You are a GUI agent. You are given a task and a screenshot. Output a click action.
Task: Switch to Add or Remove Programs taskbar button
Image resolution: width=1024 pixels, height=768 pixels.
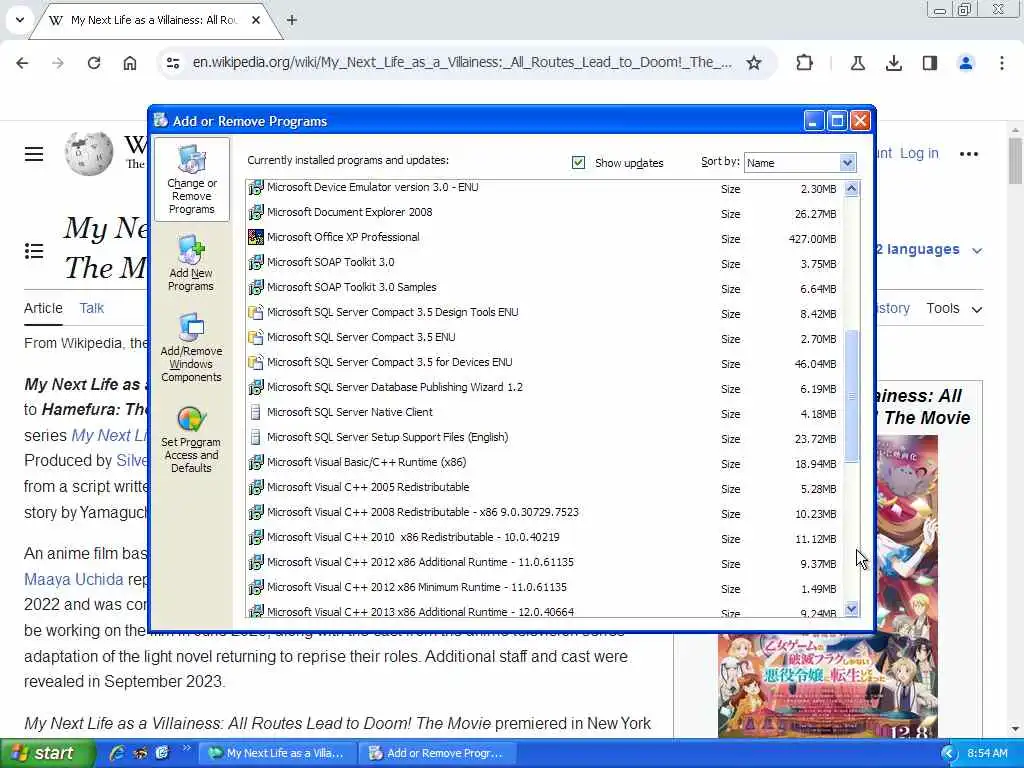point(439,754)
